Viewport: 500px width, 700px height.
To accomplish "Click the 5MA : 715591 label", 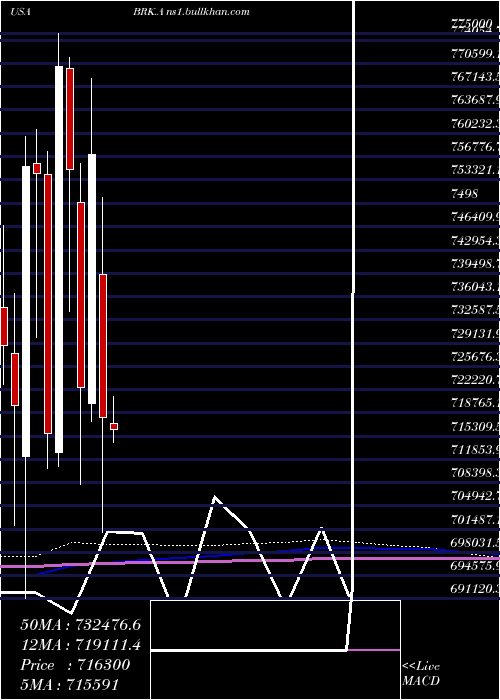I will 69,684.
